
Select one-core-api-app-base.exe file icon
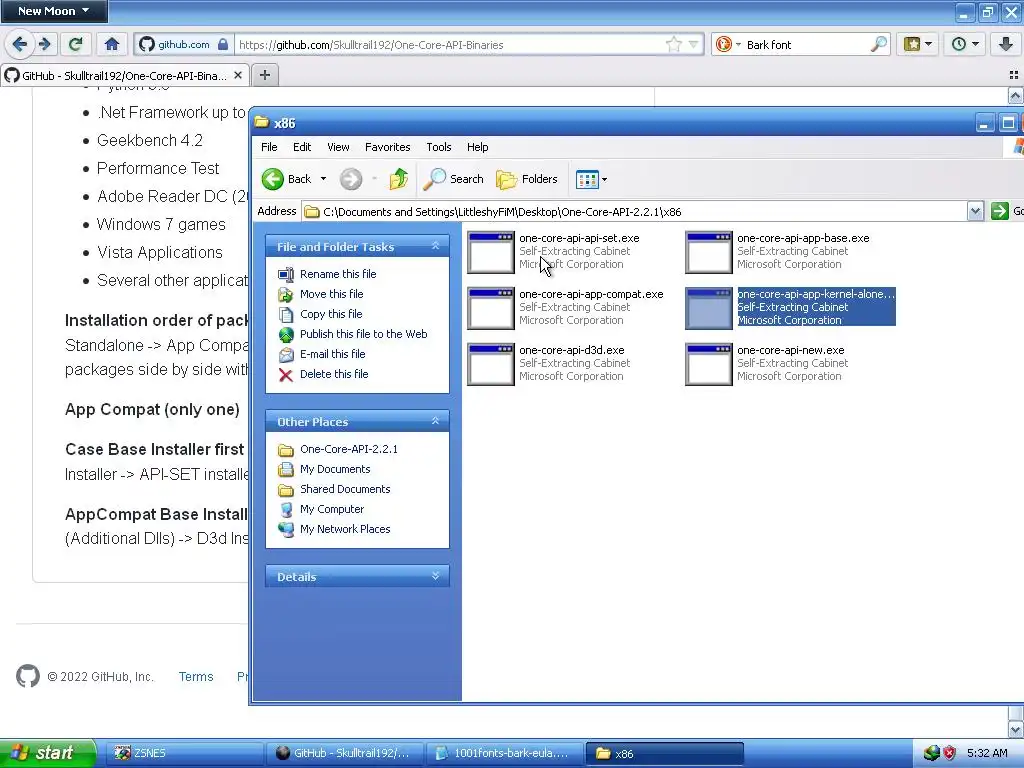pos(709,253)
